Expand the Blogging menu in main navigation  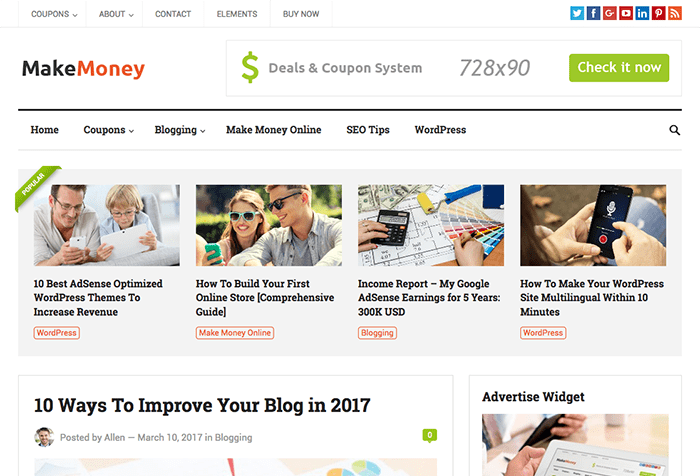[180, 130]
